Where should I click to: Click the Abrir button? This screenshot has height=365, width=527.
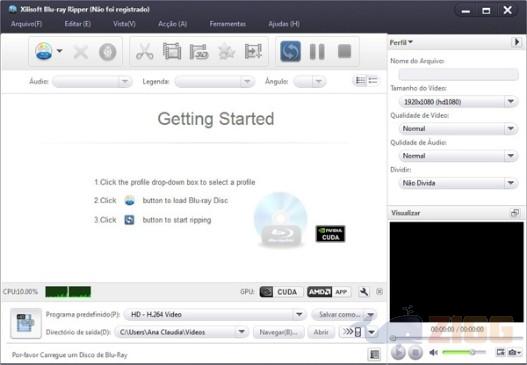tap(321, 332)
